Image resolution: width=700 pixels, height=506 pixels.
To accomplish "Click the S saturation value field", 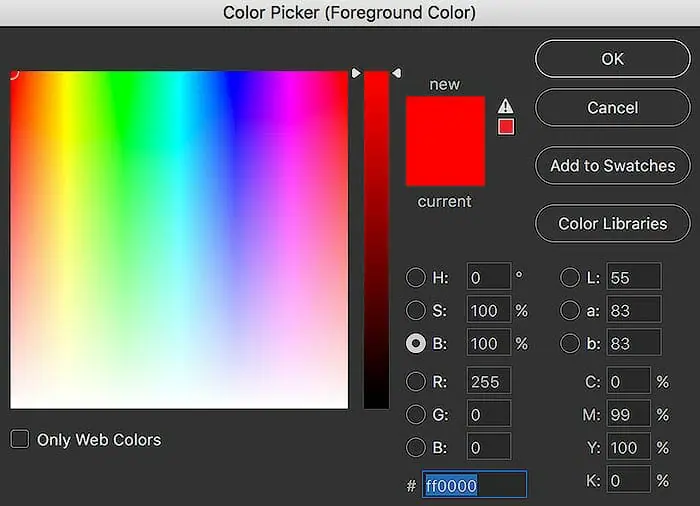I will [489, 310].
